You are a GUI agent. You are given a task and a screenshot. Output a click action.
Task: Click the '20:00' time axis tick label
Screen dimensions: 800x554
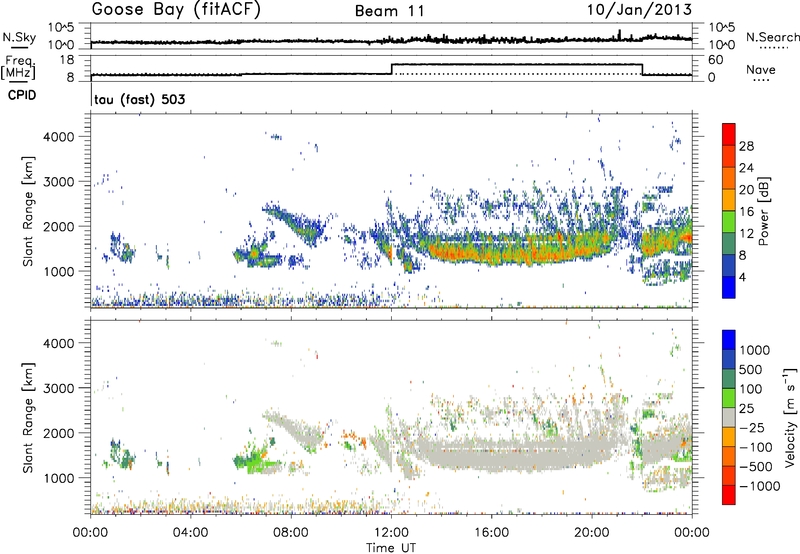(592, 533)
